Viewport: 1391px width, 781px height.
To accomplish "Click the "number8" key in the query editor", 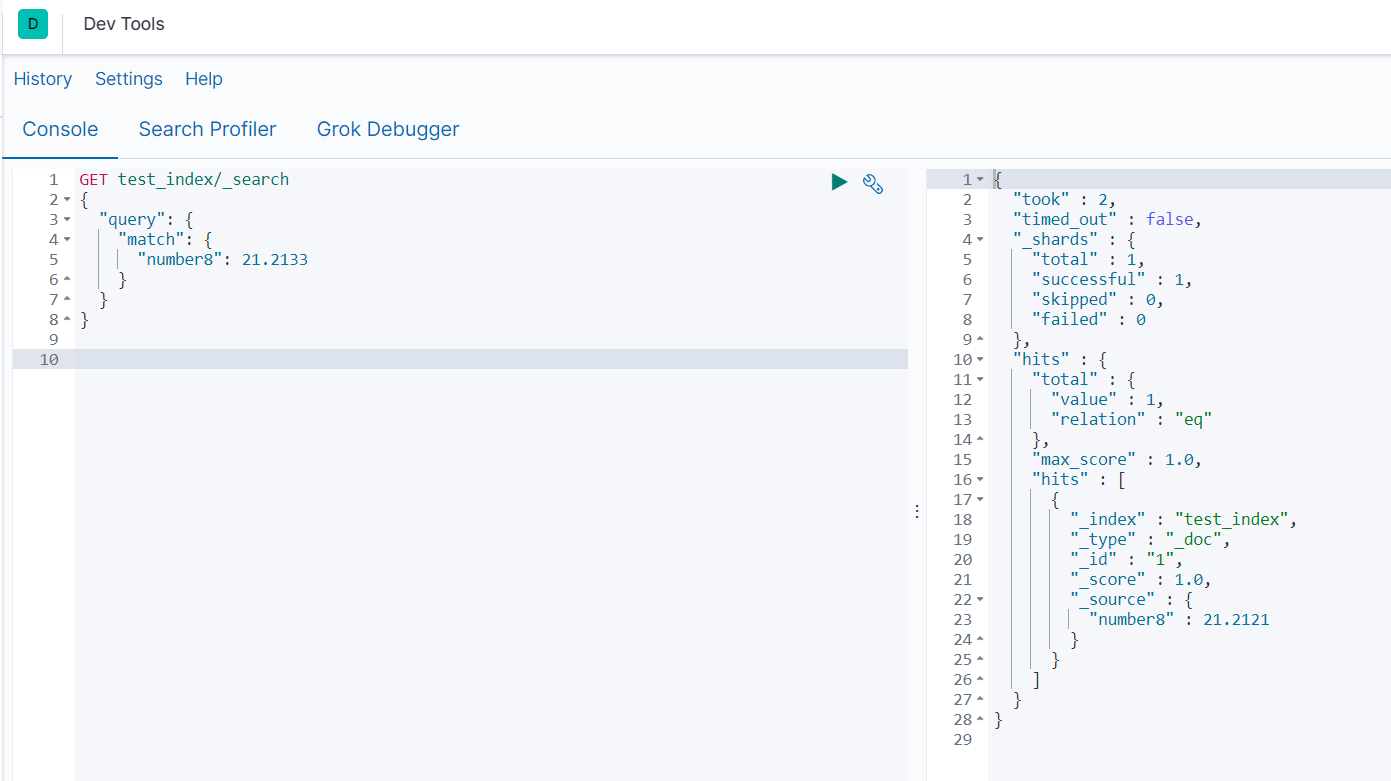I will [185, 260].
